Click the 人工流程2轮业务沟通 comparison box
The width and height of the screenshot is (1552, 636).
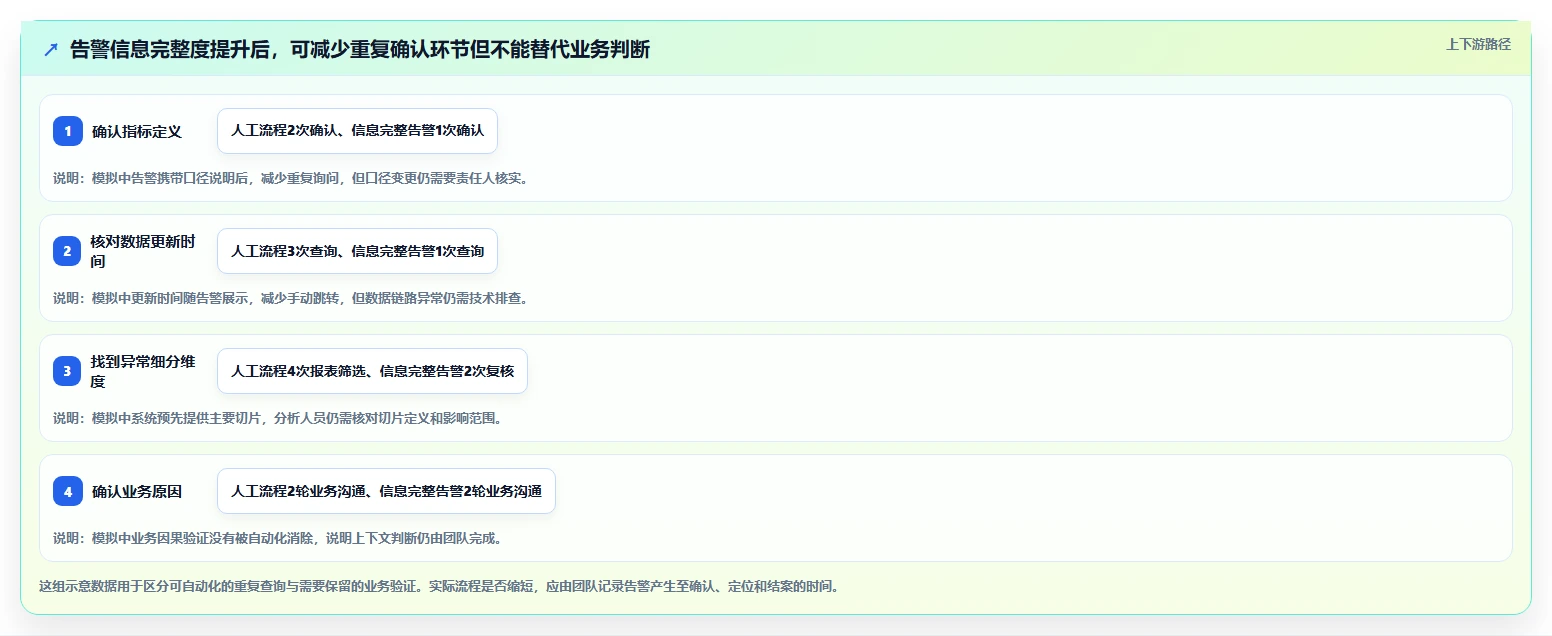pyautogui.click(x=386, y=491)
